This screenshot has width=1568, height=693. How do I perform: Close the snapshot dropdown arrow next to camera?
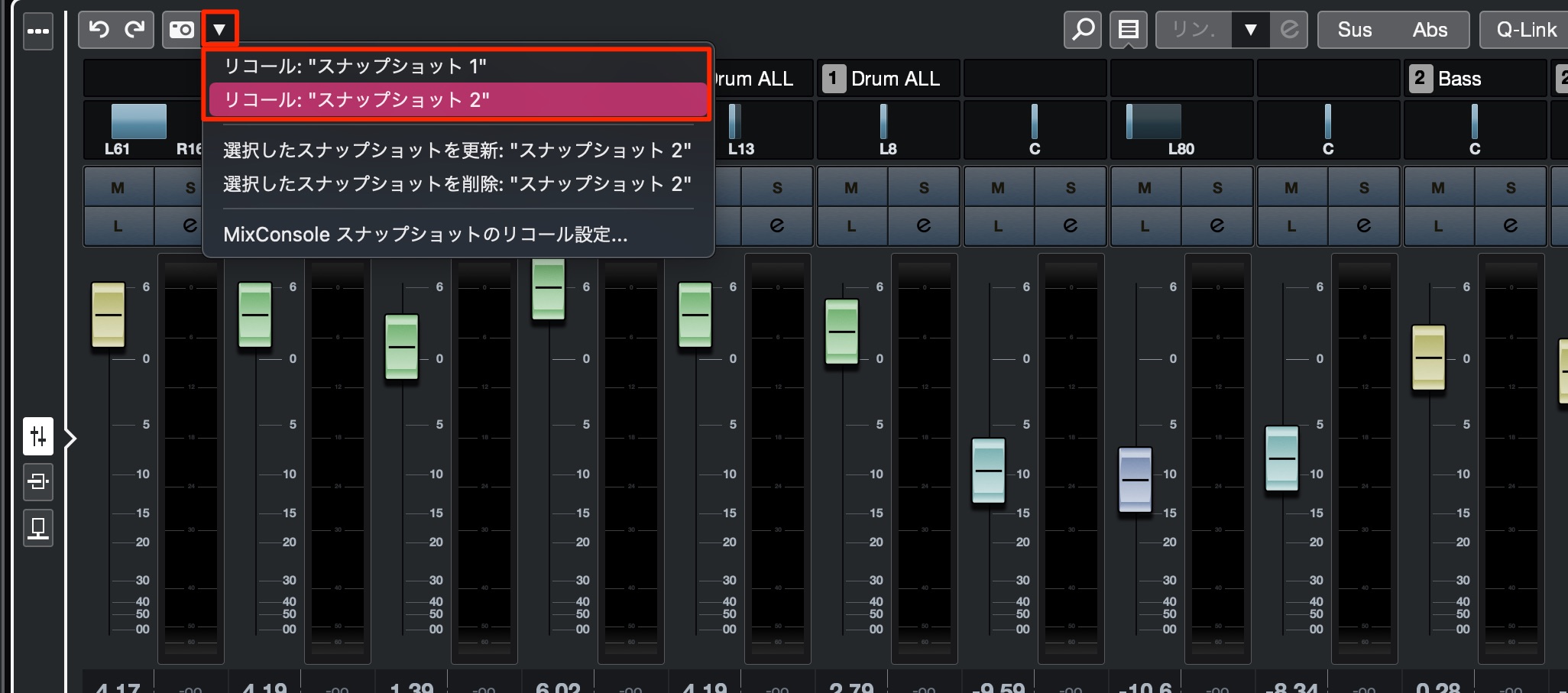coord(219,30)
